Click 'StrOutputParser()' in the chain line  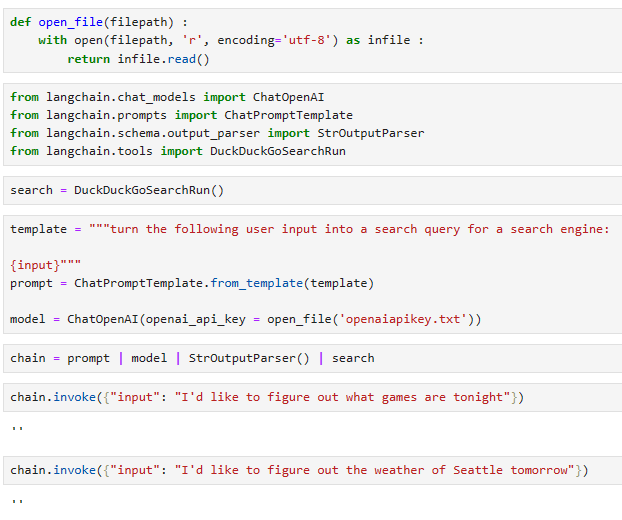[249, 358]
